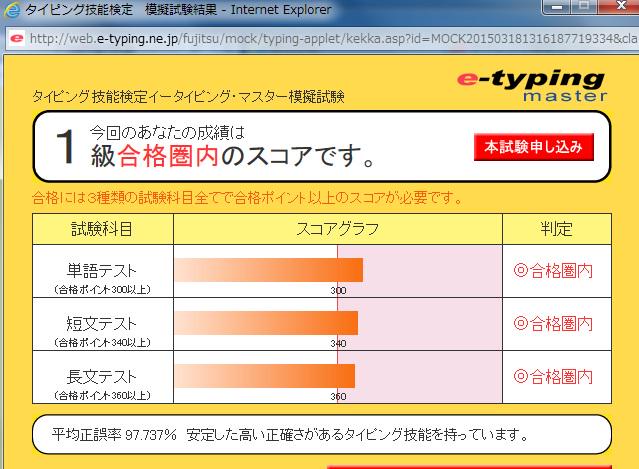Click the 単語テスト row label
Viewport: 639px width, 469px height.
(x=102, y=271)
